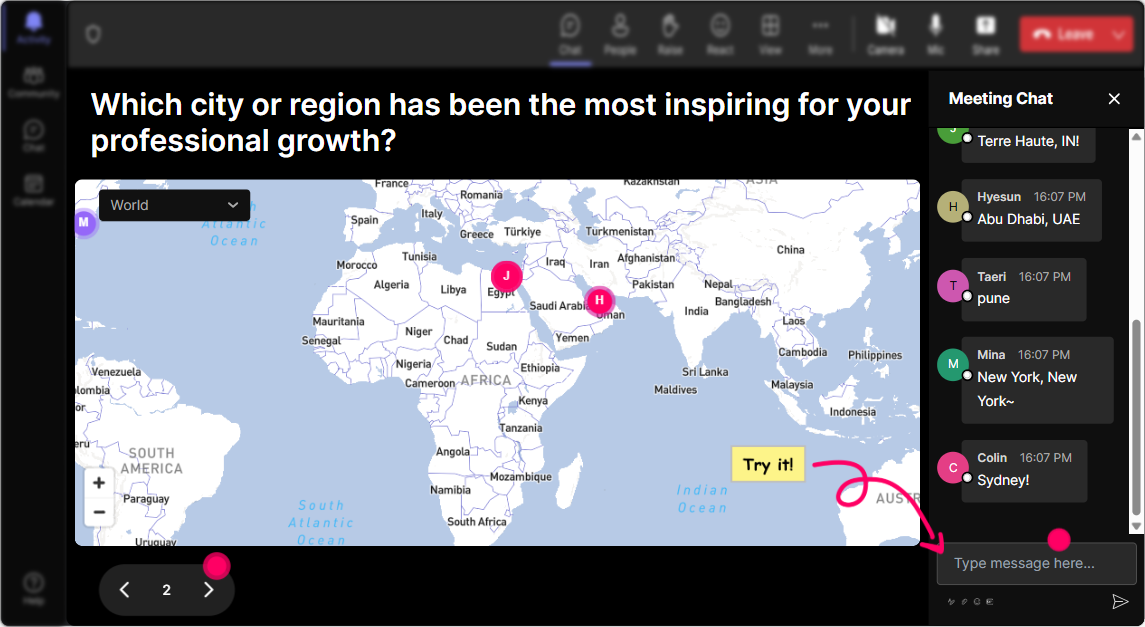Click the chat scrollbar down arrow

coord(1136,526)
